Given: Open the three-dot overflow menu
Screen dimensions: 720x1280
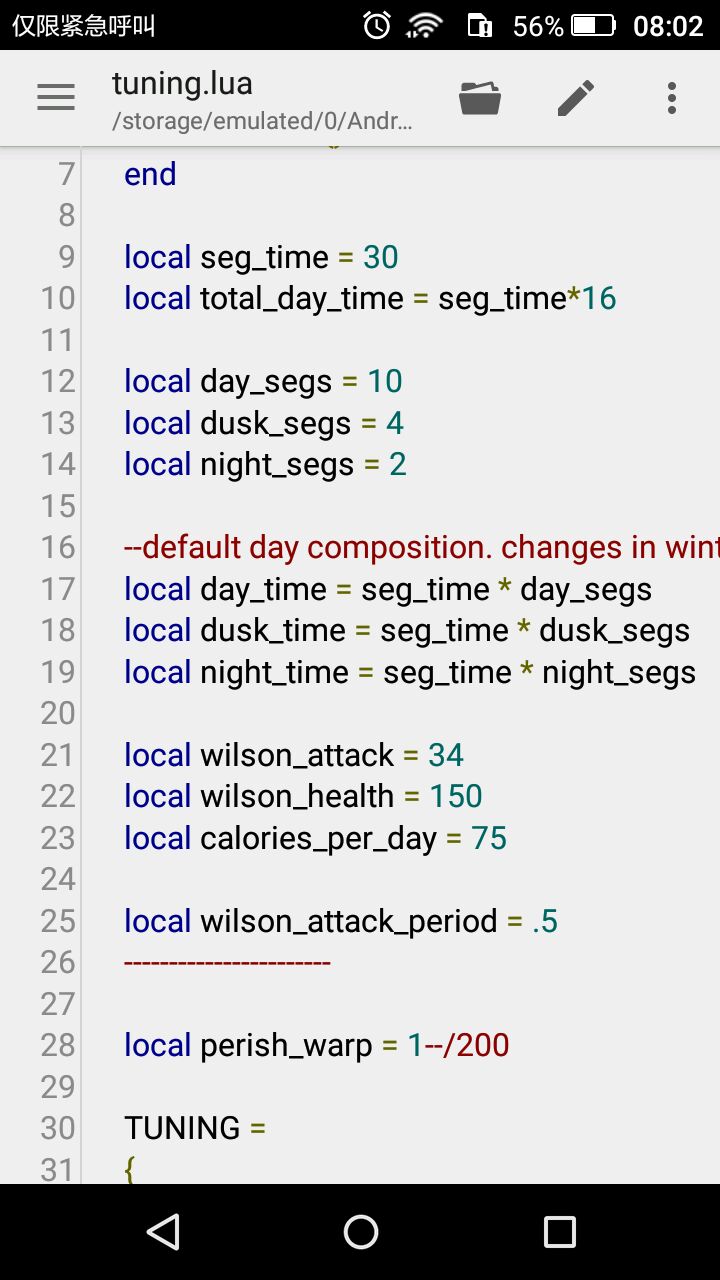Looking at the screenshot, I should coord(672,98).
